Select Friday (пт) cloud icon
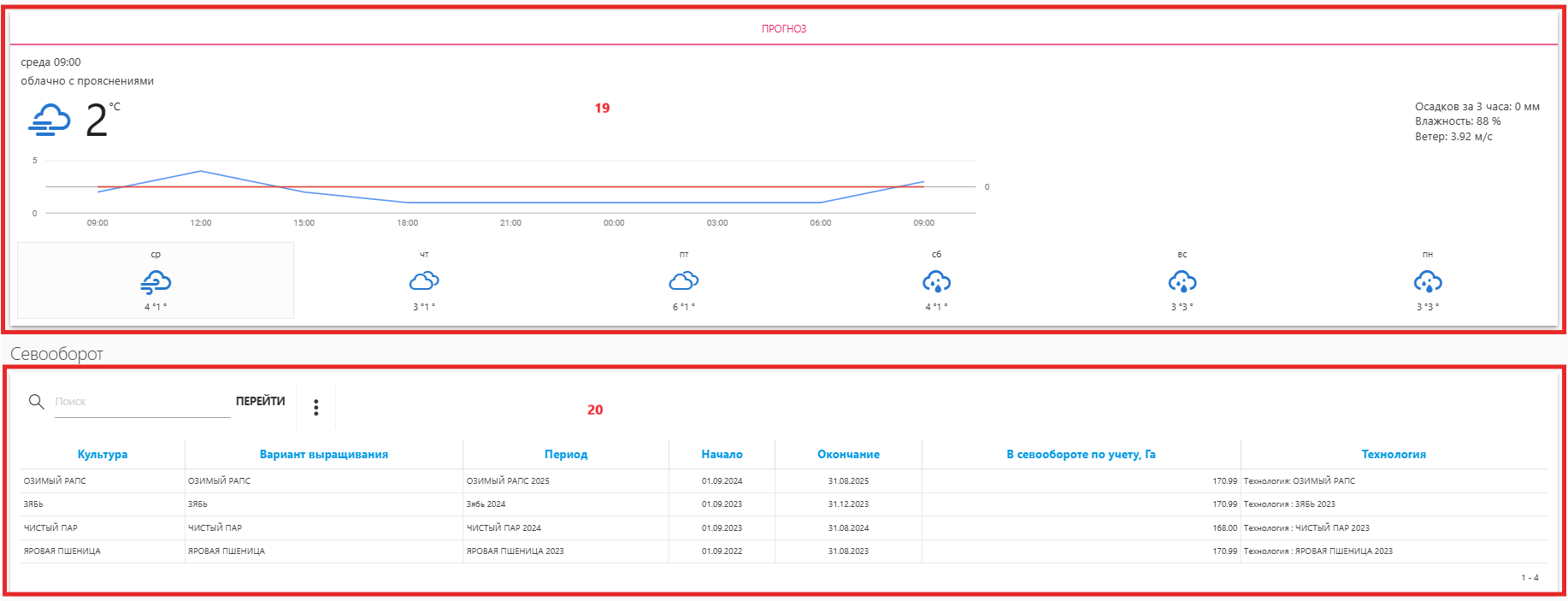Viewport: 1568px width, 601px height. coord(684,281)
